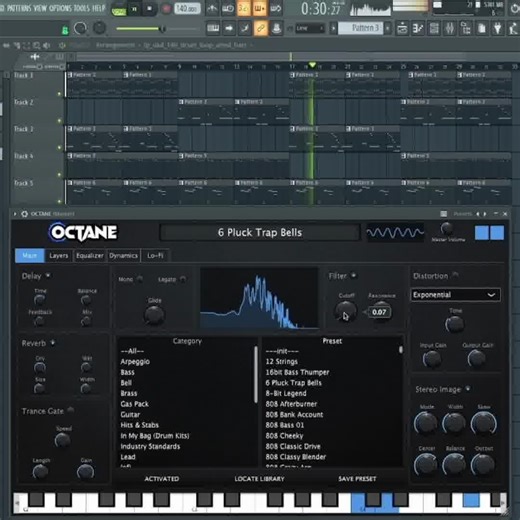520x520 pixels.
Task: Open Octane plugin options arrow menu
Action: 15,214
